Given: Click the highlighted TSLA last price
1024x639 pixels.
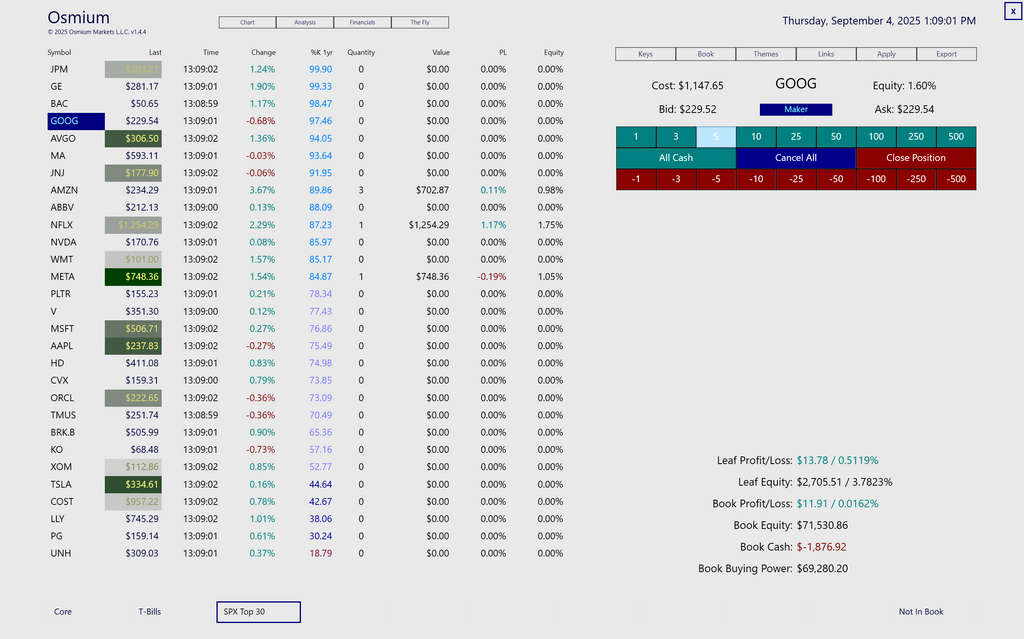Looking at the screenshot, I should tap(132, 484).
